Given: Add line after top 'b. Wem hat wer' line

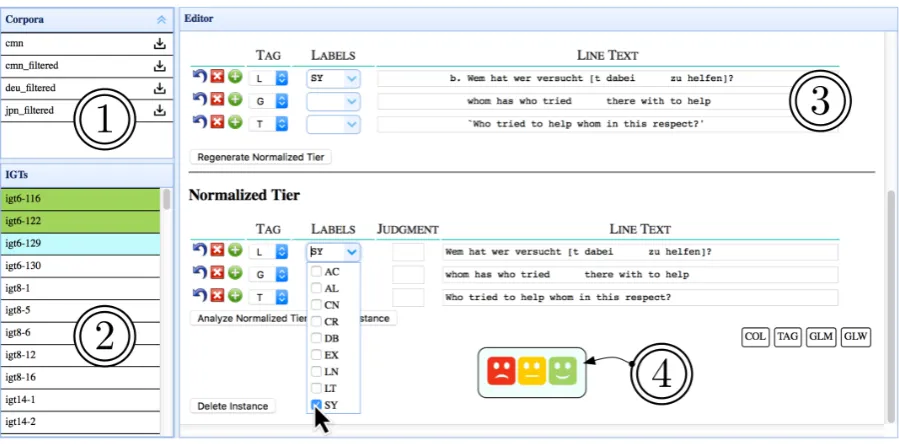Looking at the screenshot, I should click(235, 77).
